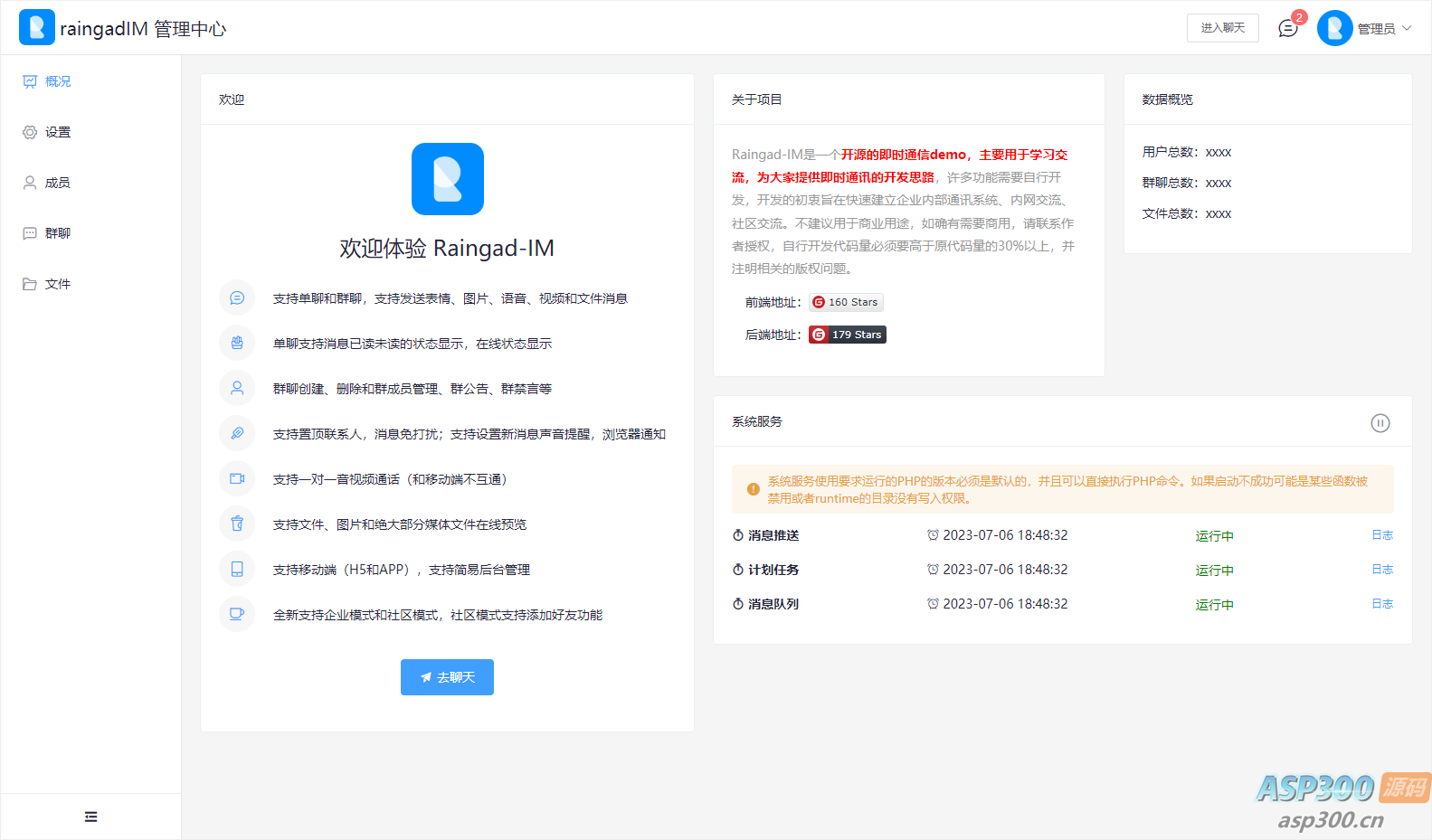The width and height of the screenshot is (1432, 840).
Task: Open the 概况 overview menu item
Action: (x=58, y=81)
